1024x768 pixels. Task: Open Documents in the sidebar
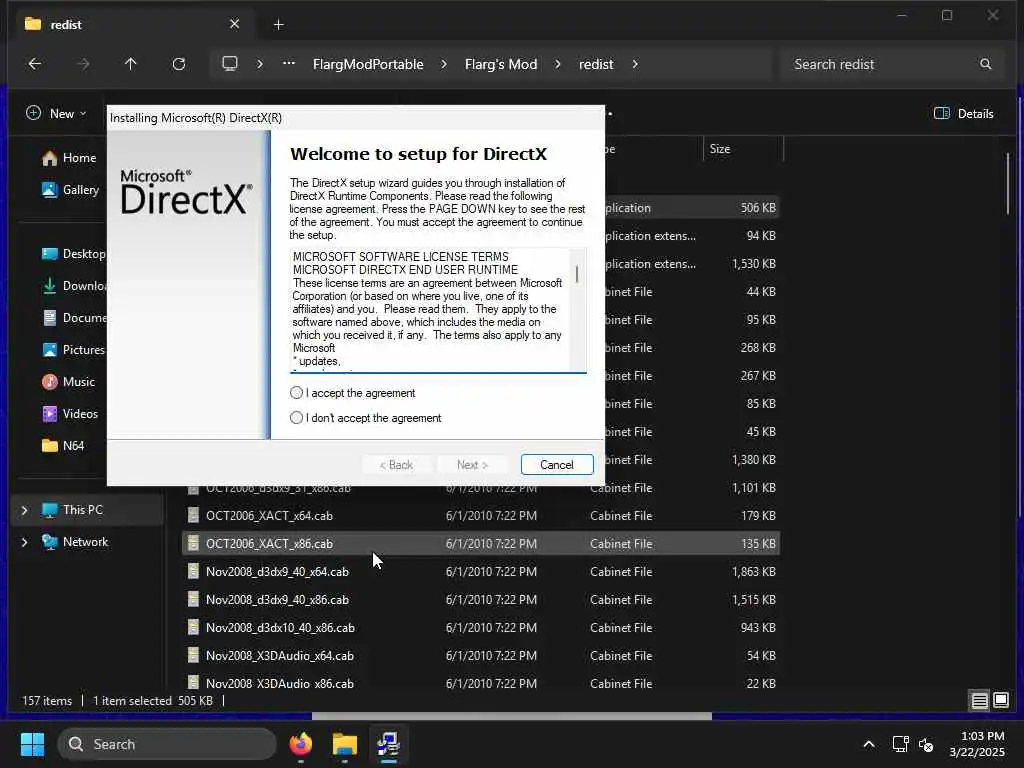click(x=72, y=317)
